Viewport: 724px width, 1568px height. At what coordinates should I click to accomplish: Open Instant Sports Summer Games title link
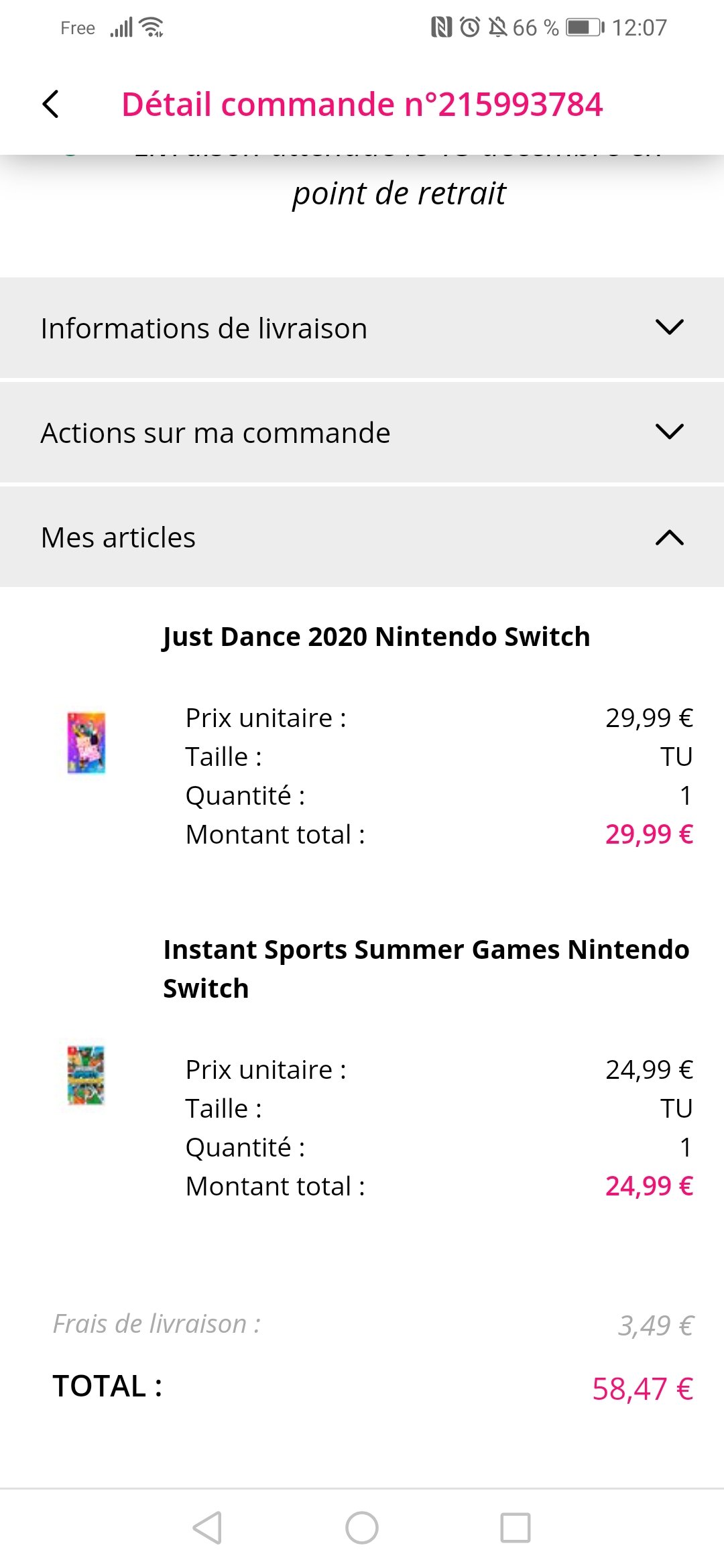(x=426, y=969)
